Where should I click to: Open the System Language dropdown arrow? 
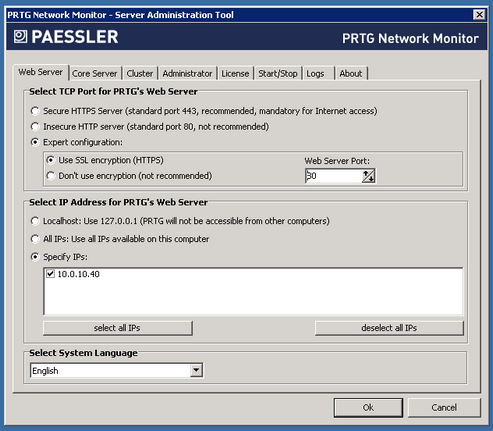click(196, 370)
